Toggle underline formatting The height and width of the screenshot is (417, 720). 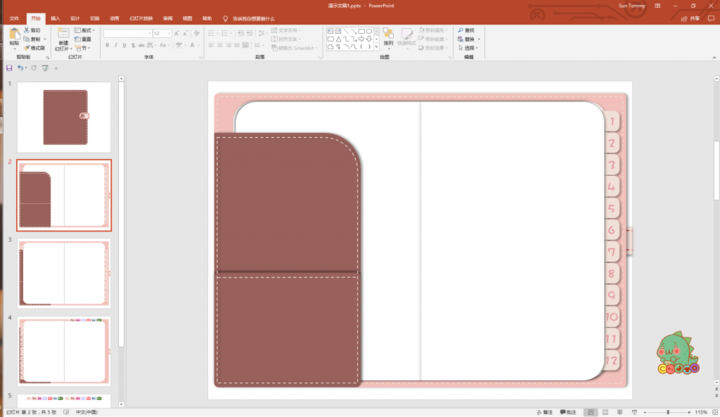tap(124, 45)
